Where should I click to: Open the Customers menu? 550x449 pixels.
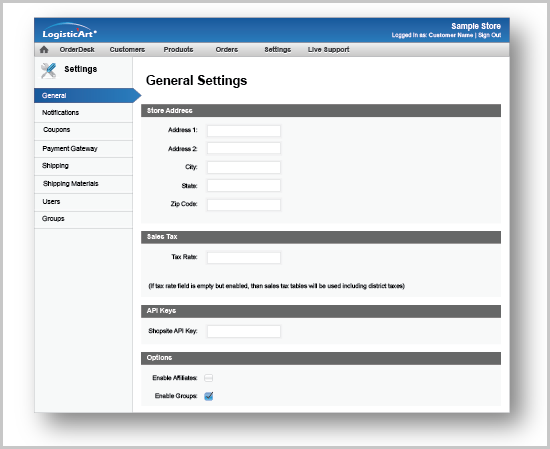click(127, 49)
